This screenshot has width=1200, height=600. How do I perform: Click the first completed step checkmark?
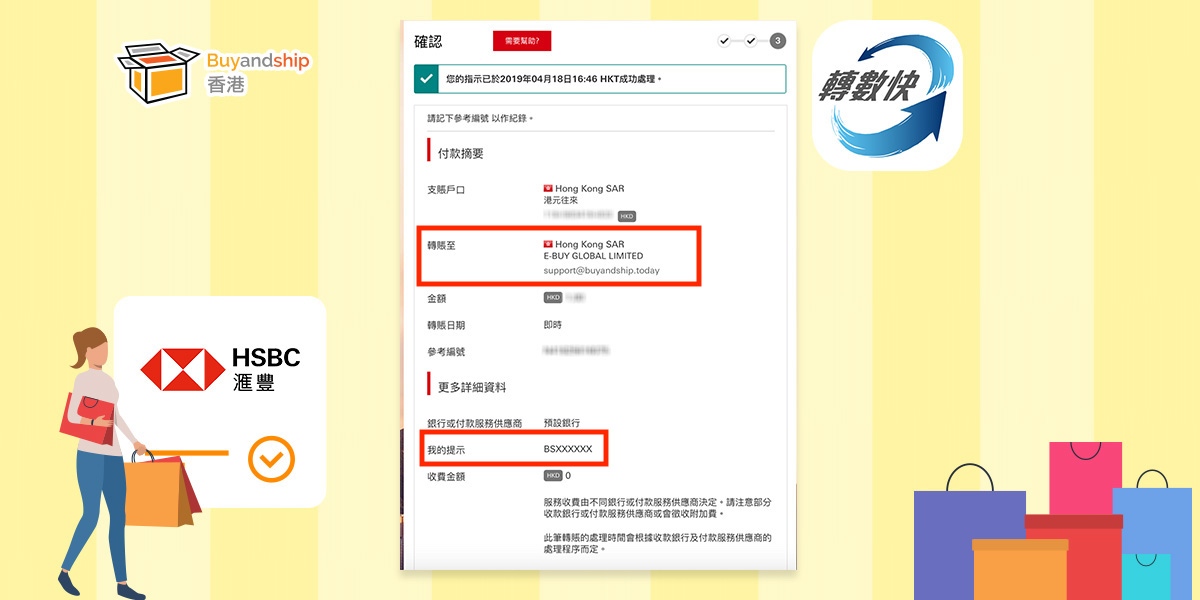pos(724,41)
